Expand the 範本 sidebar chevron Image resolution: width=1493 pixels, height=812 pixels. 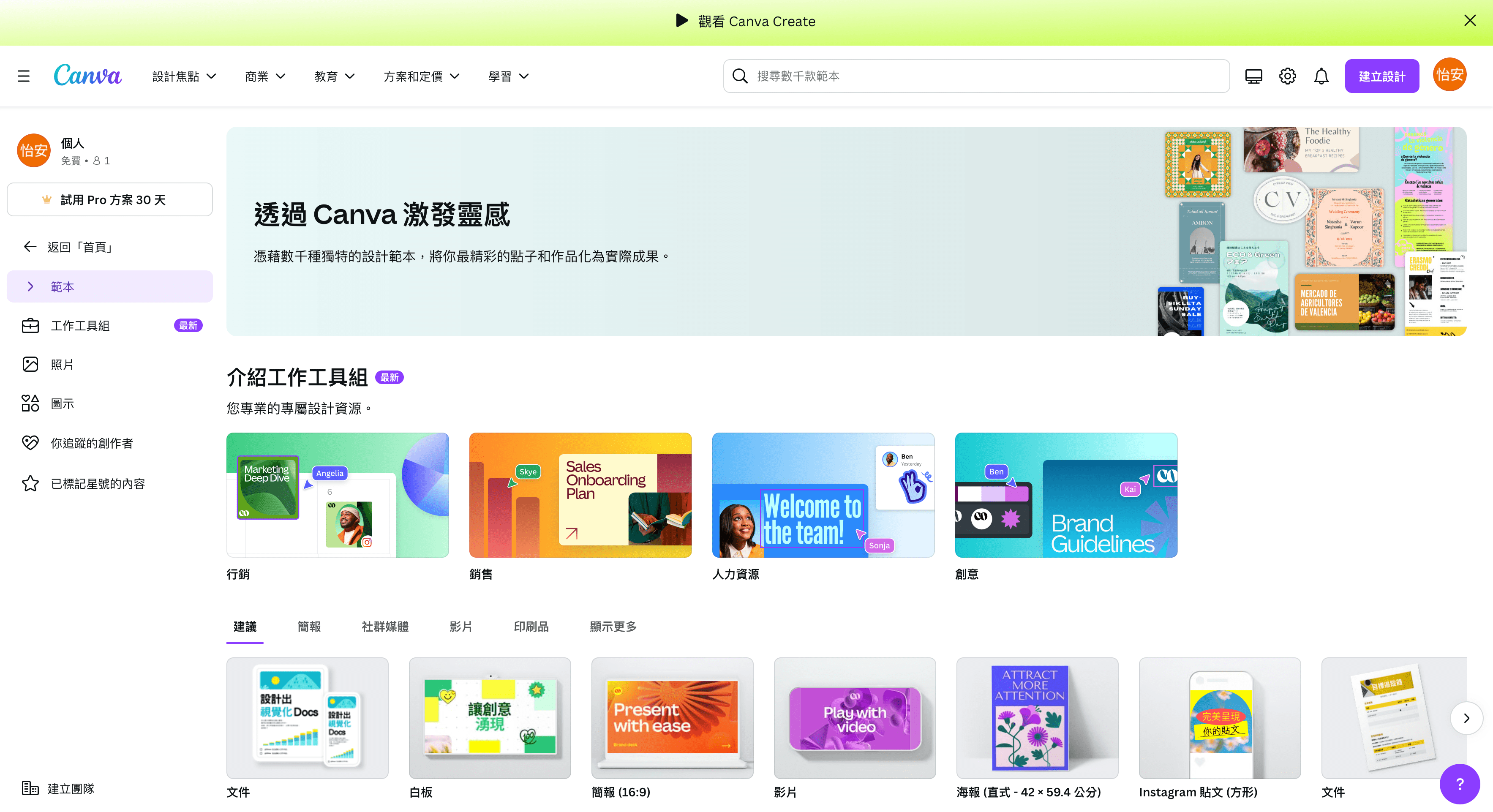tap(30, 287)
